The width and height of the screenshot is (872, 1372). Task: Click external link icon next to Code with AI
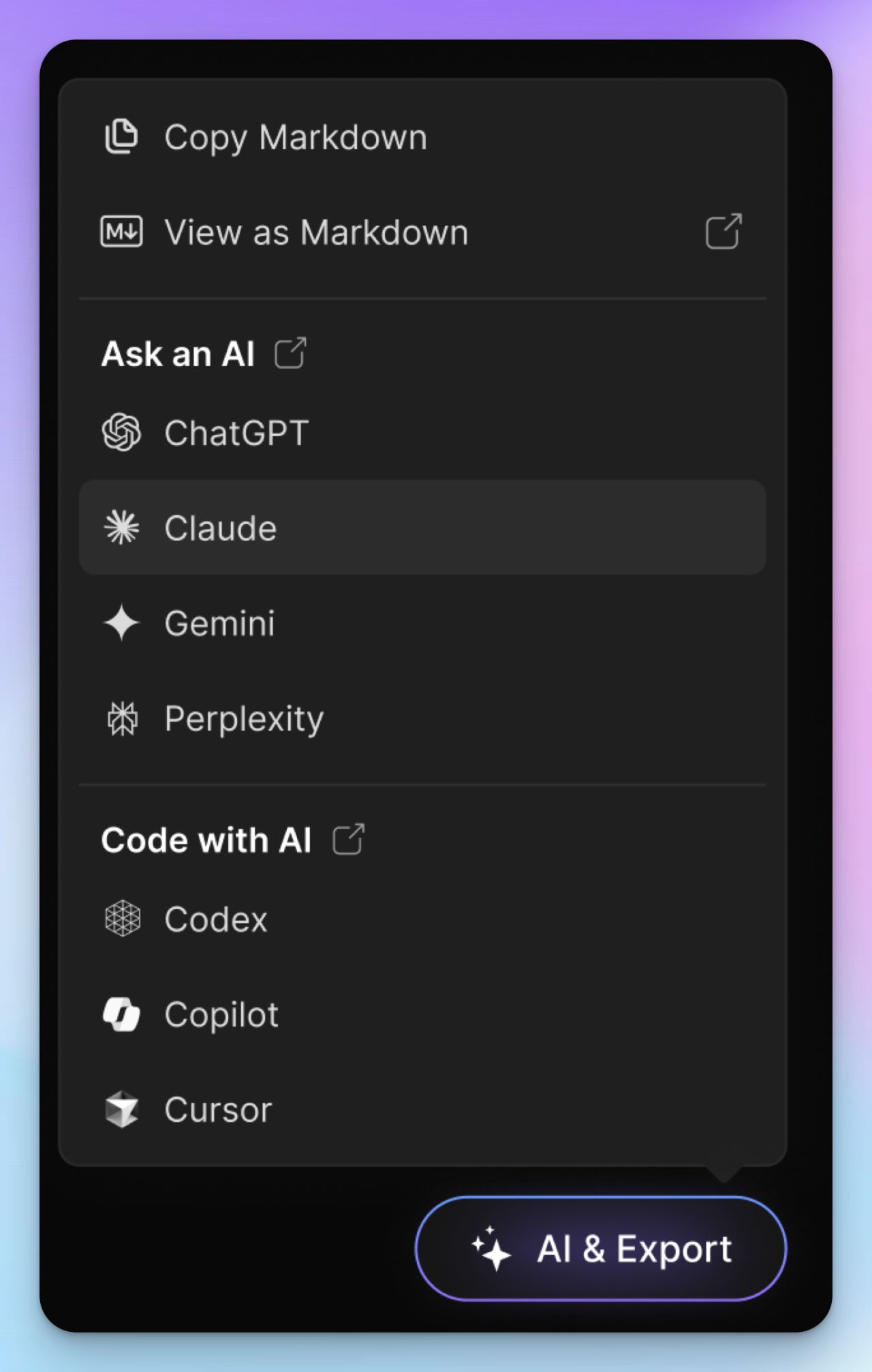348,839
